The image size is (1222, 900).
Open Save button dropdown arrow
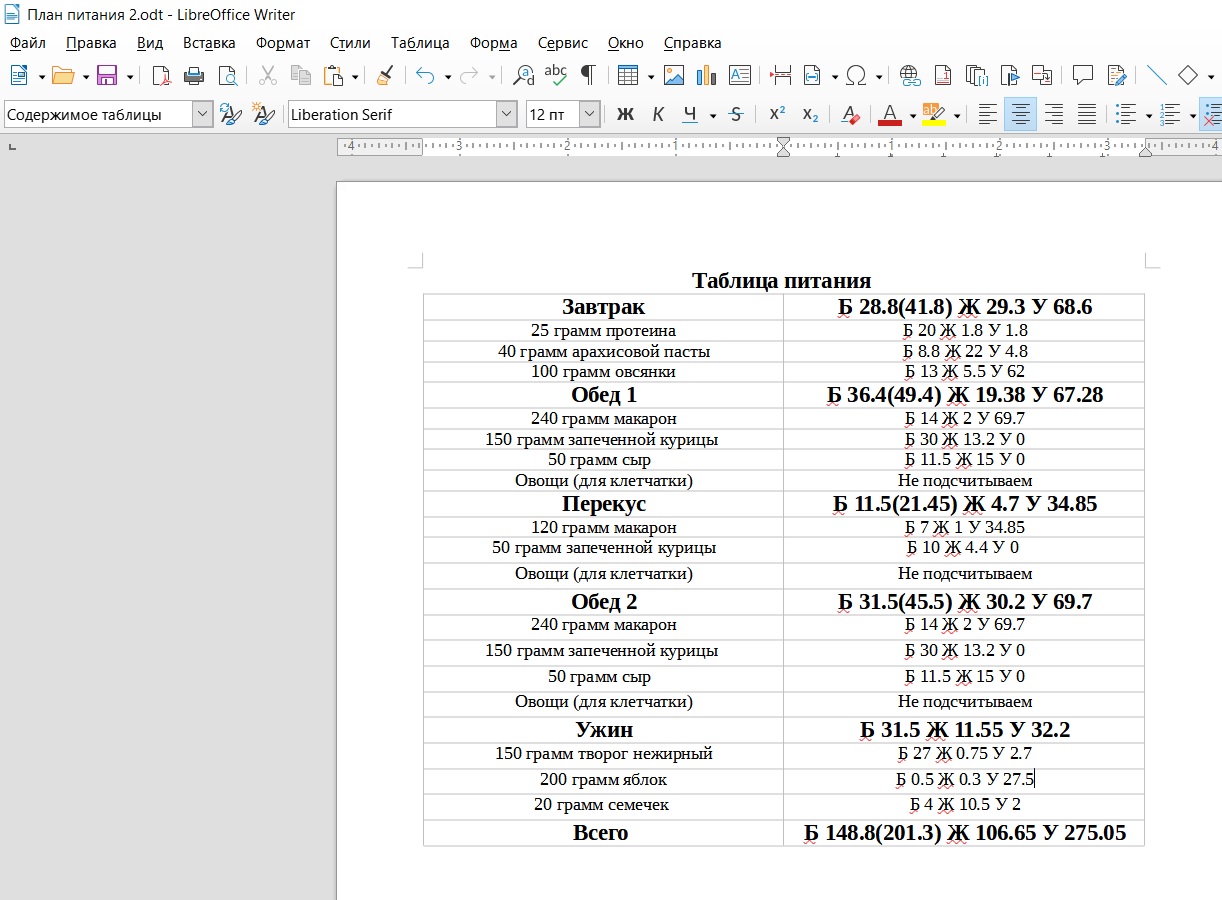(x=130, y=75)
